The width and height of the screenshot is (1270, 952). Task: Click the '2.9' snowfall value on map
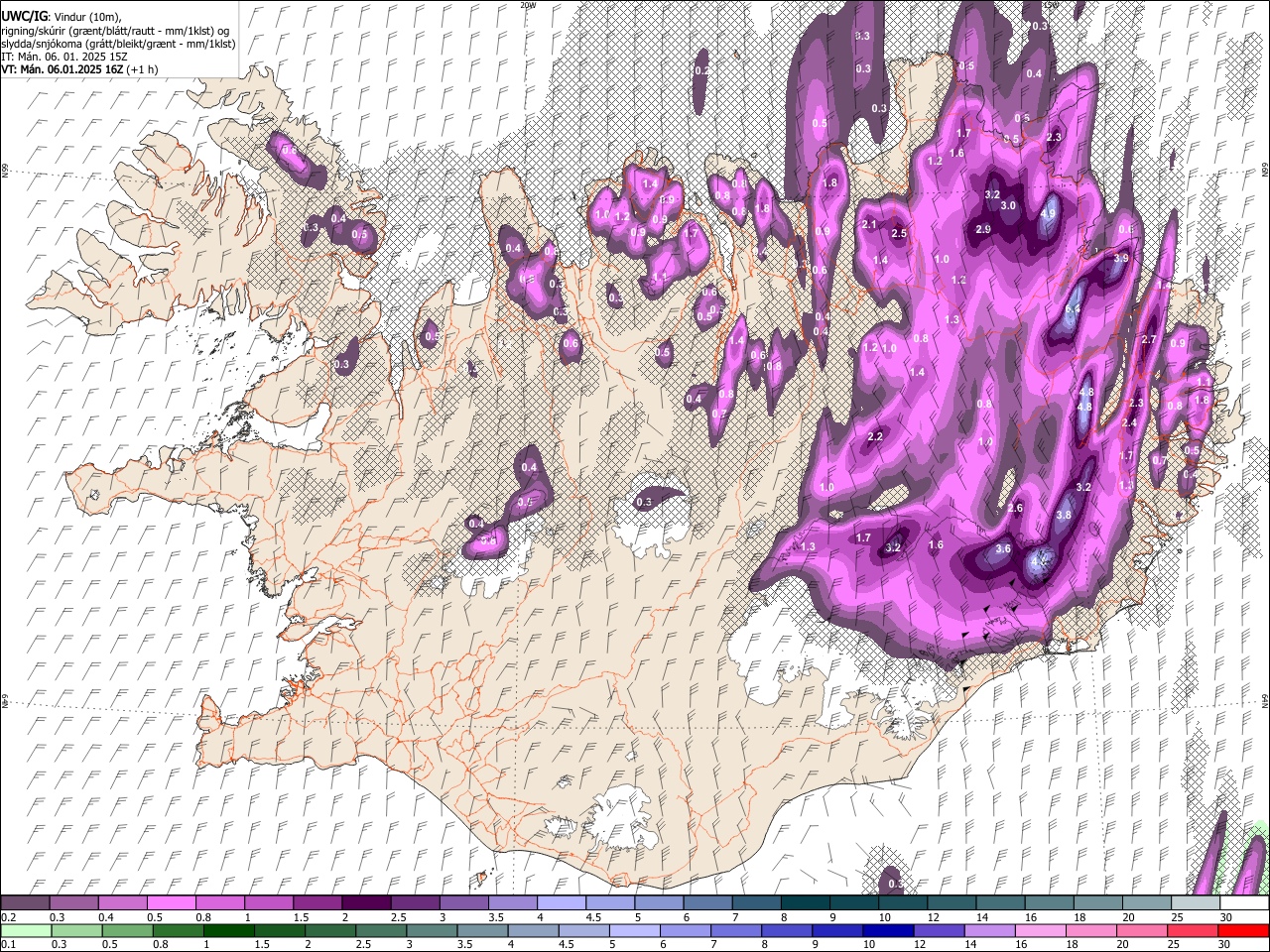coord(983,229)
